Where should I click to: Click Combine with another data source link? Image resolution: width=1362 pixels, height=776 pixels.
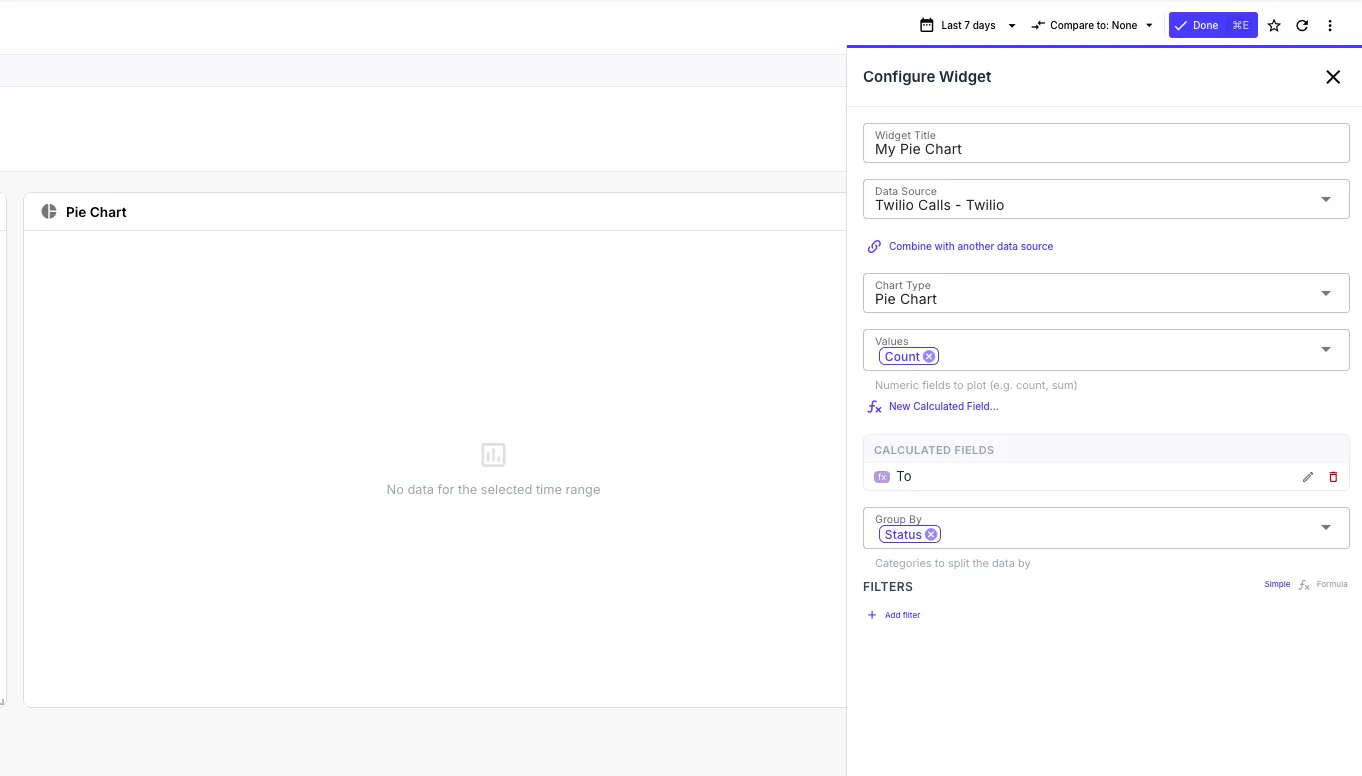tap(970, 246)
